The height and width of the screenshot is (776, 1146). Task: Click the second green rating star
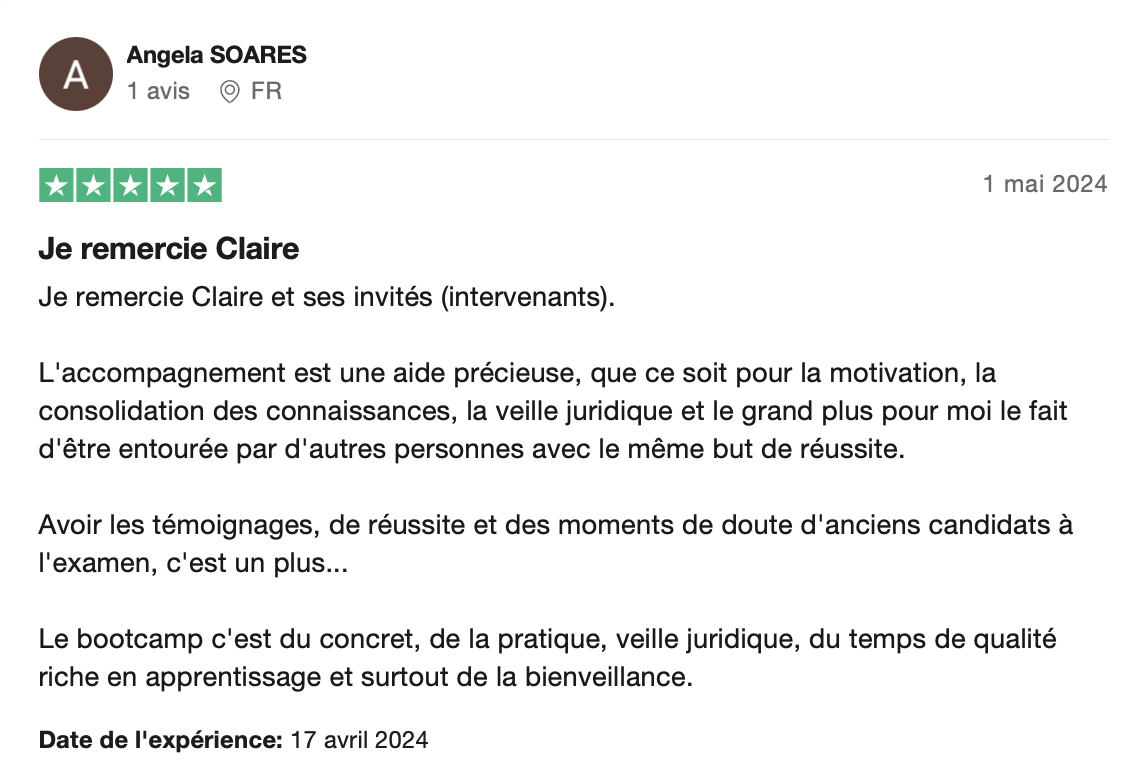[x=93, y=186]
